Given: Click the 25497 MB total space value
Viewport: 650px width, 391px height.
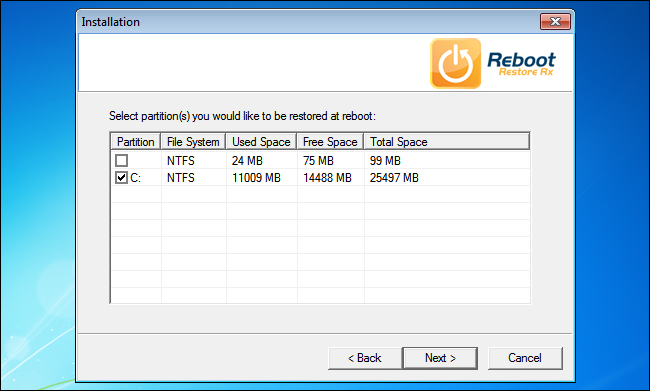Looking at the screenshot, I should (x=394, y=178).
